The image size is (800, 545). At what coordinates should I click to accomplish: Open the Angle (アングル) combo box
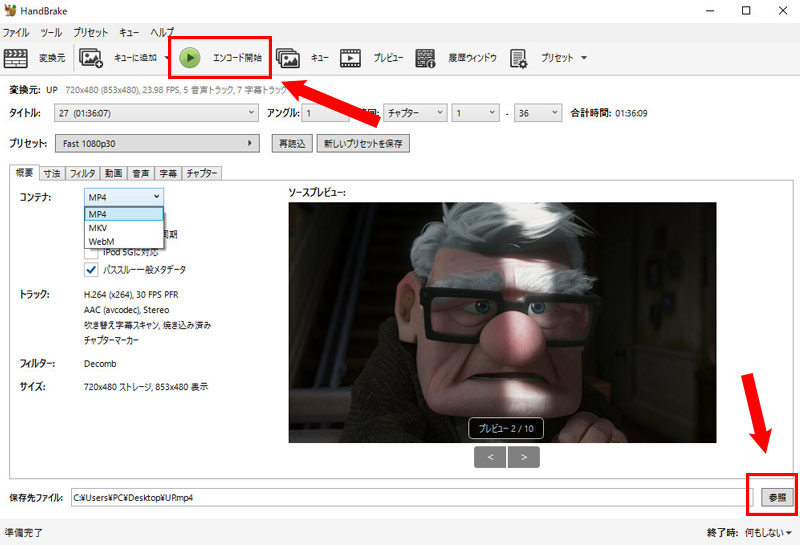coord(326,113)
